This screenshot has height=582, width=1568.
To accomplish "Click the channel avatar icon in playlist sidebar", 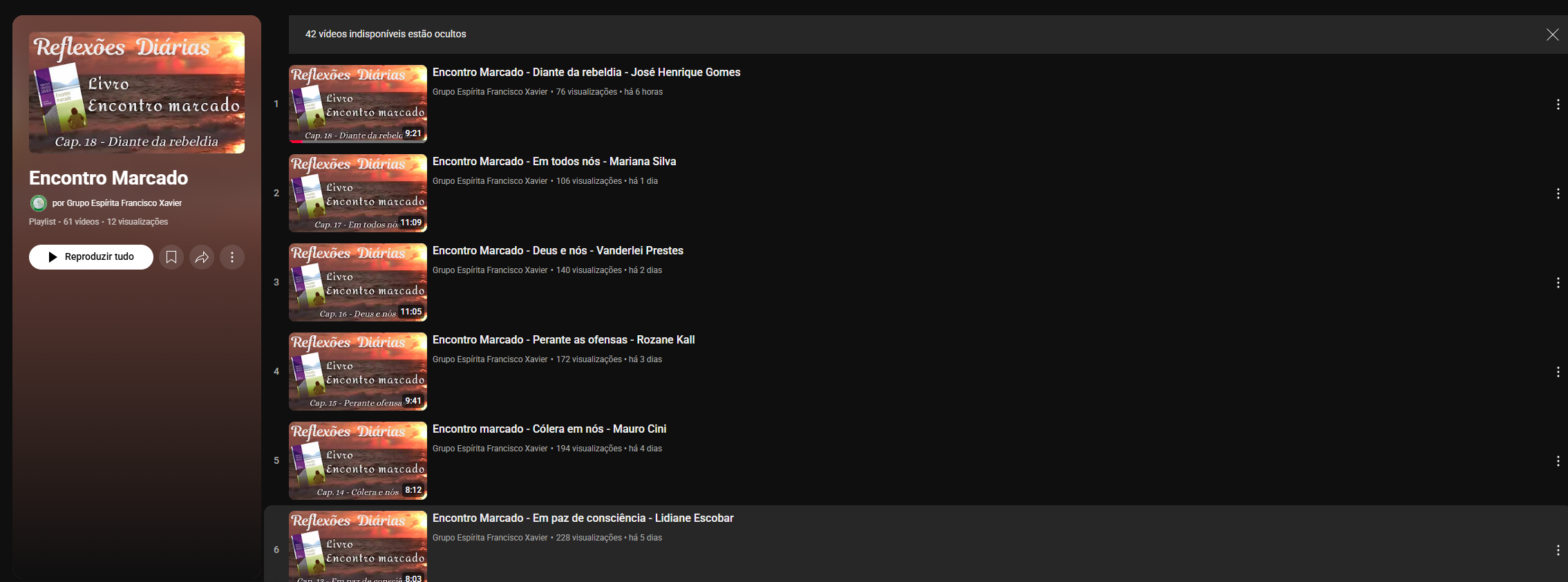I will [x=39, y=203].
